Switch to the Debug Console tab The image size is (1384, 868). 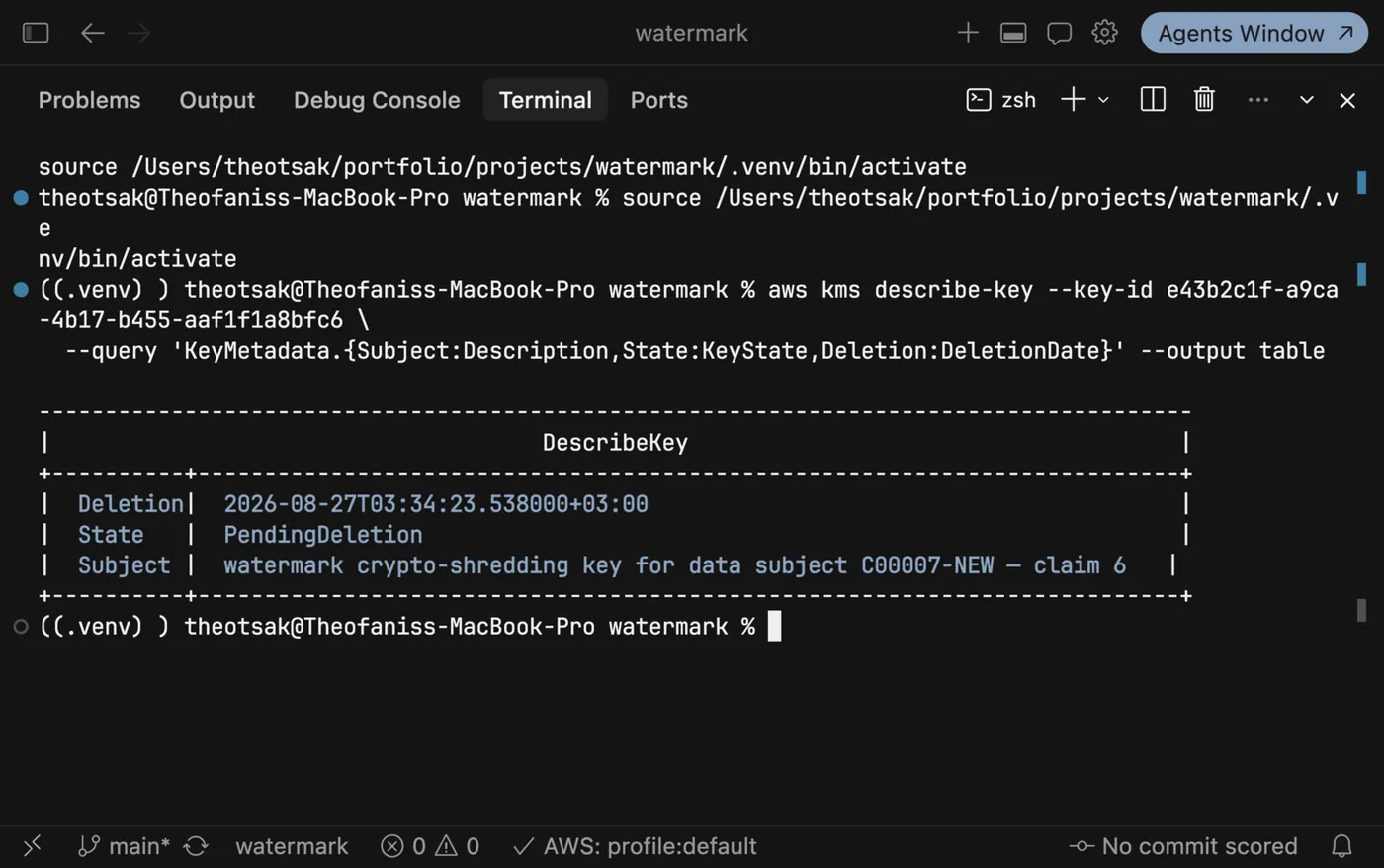click(377, 100)
